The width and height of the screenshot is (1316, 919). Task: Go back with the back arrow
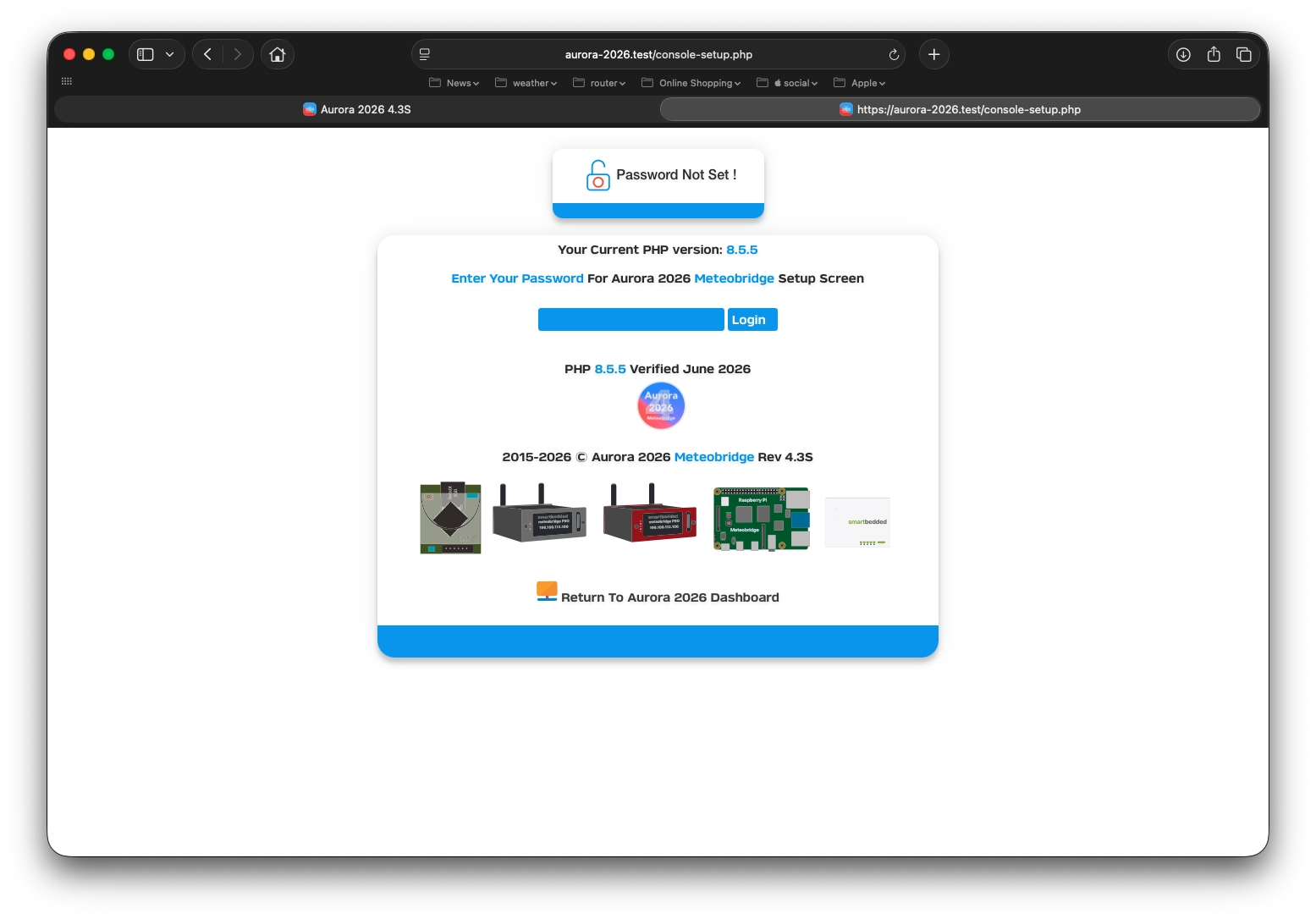(207, 54)
